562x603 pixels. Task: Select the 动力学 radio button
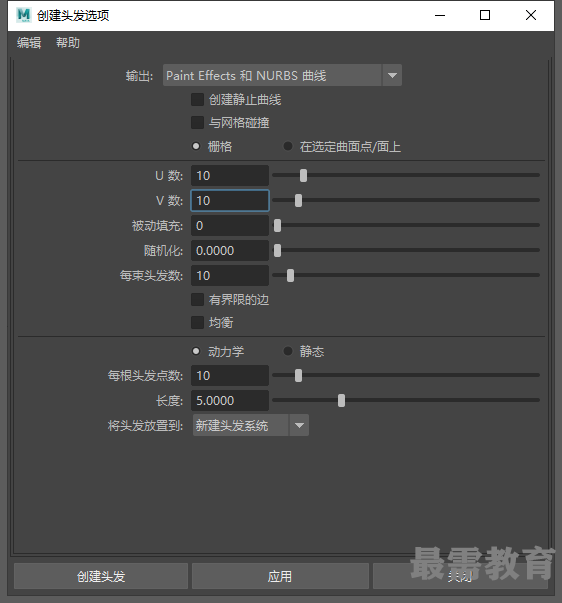click(196, 351)
